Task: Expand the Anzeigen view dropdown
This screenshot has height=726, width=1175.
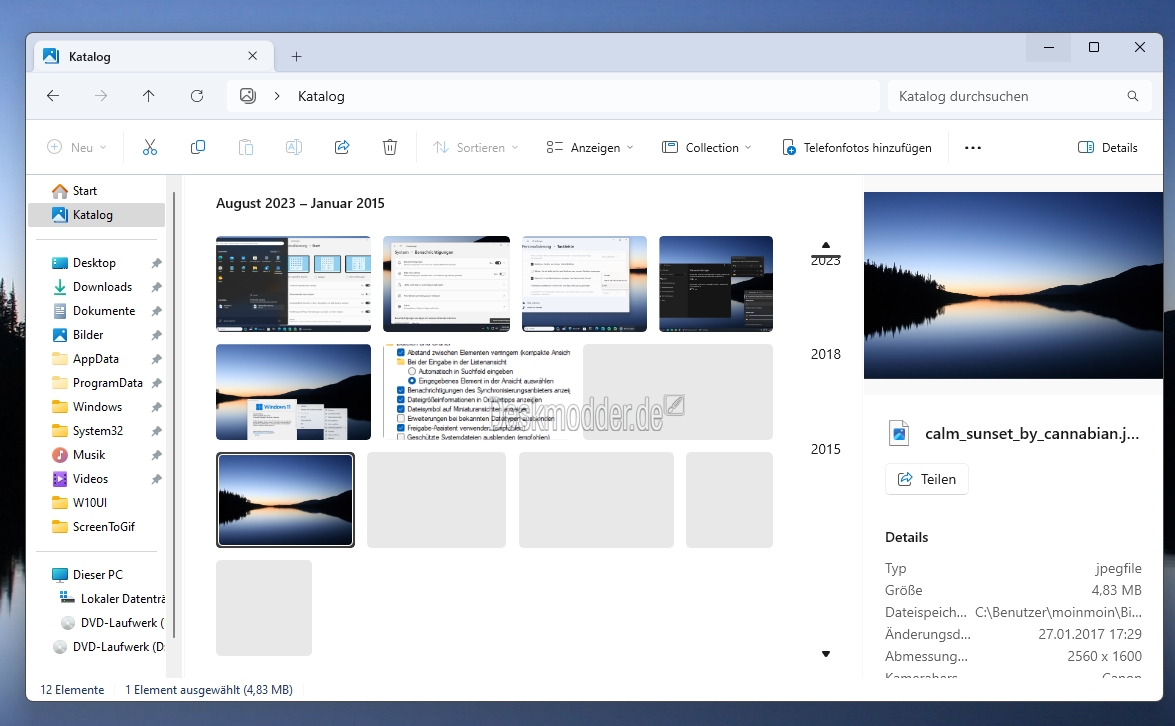Action: pos(590,147)
